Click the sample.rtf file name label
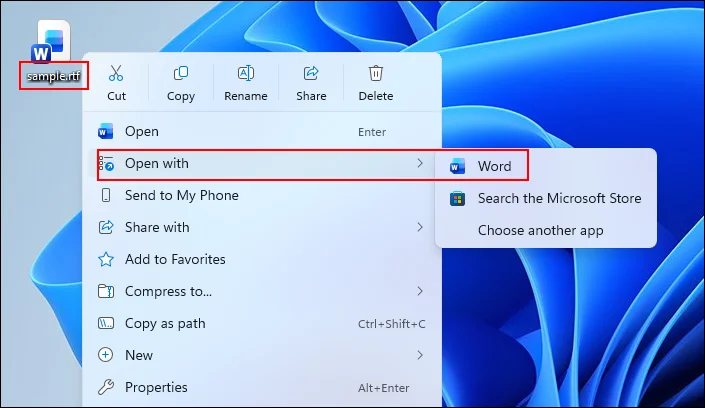The image size is (705, 408). (54, 76)
